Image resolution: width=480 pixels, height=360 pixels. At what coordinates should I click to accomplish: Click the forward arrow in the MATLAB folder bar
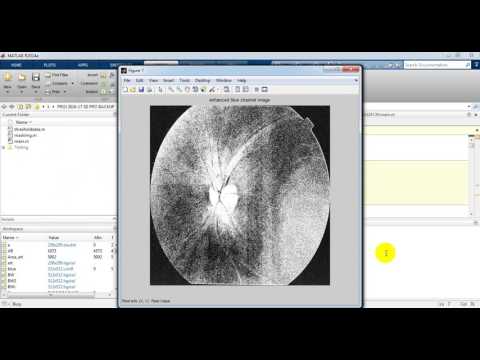click(12, 107)
